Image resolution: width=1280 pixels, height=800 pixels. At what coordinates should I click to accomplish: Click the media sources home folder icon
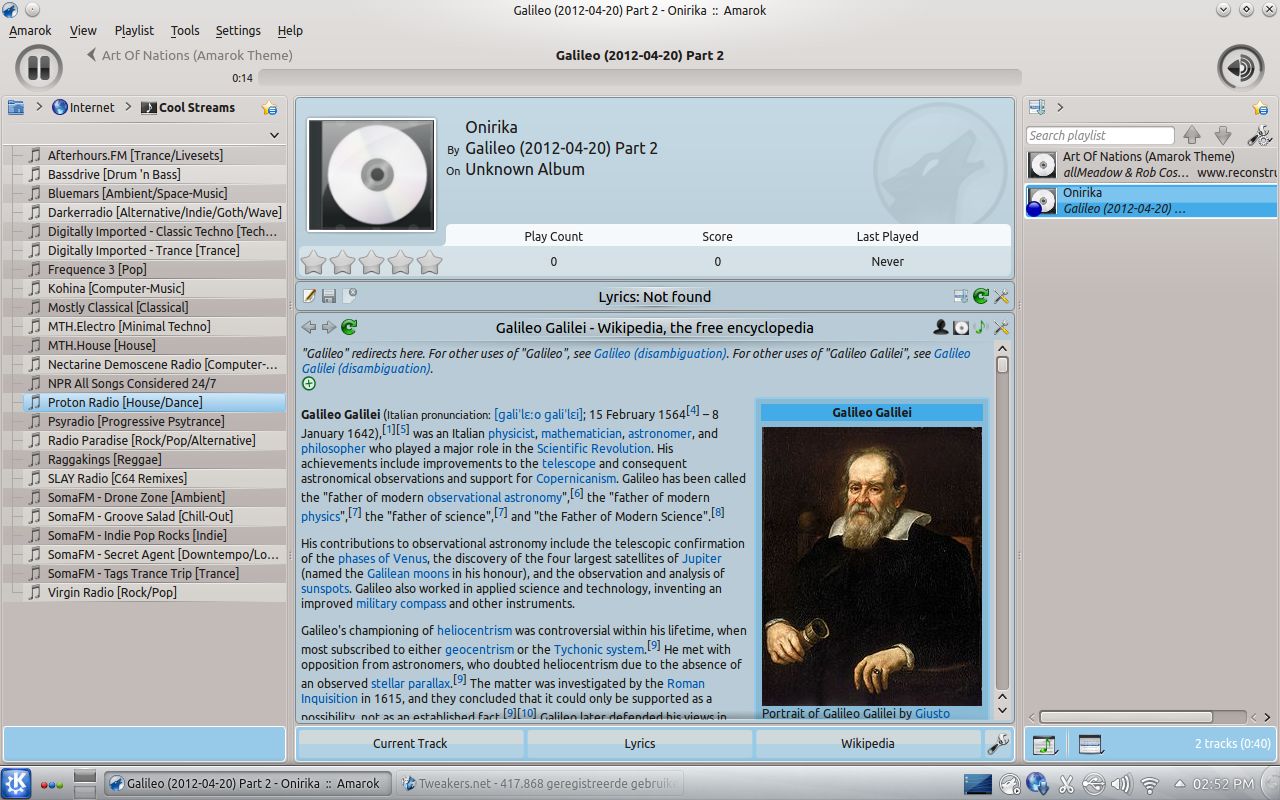16,107
